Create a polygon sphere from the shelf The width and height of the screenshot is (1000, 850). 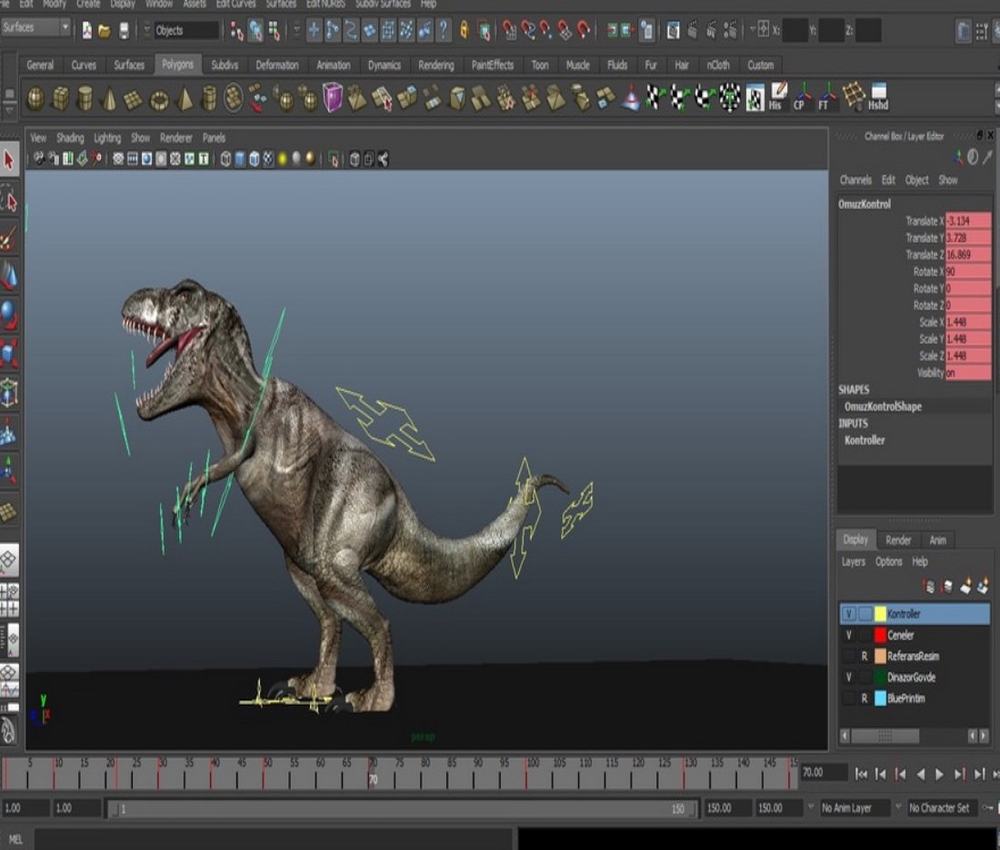pos(35,98)
